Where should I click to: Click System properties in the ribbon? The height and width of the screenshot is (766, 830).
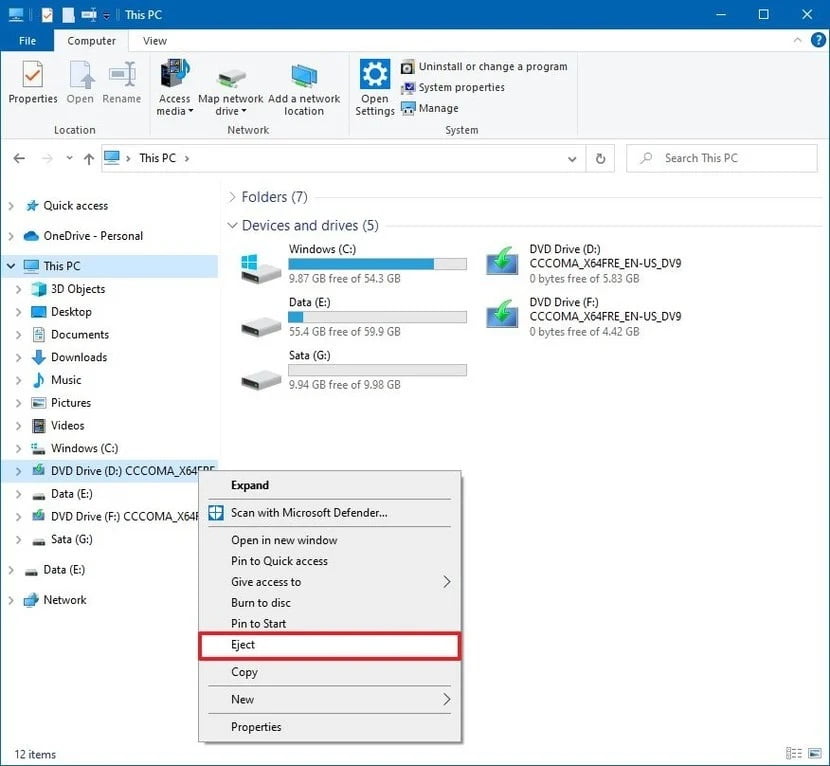[461, 87]
